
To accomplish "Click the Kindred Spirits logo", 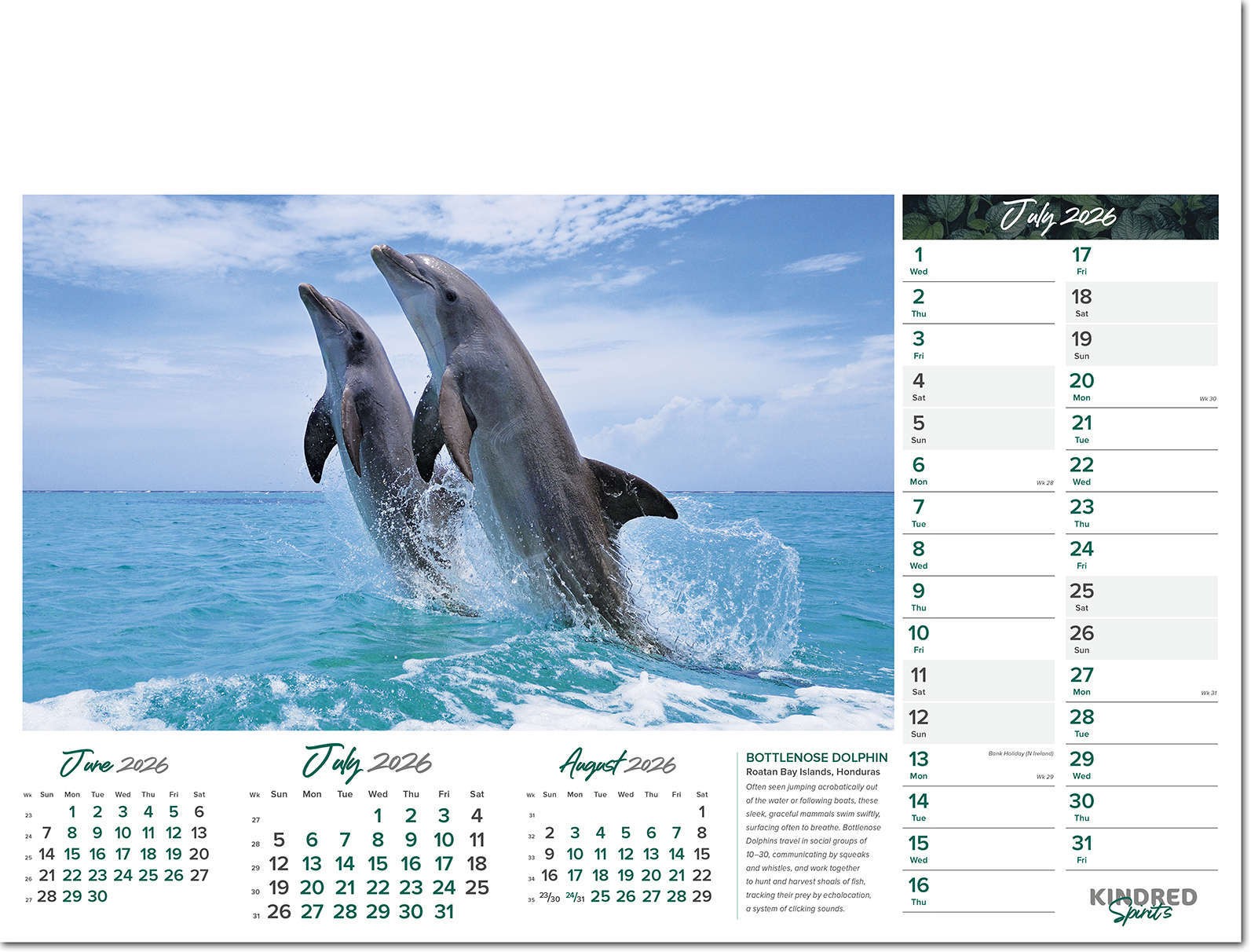I will tap(1143, 904).
